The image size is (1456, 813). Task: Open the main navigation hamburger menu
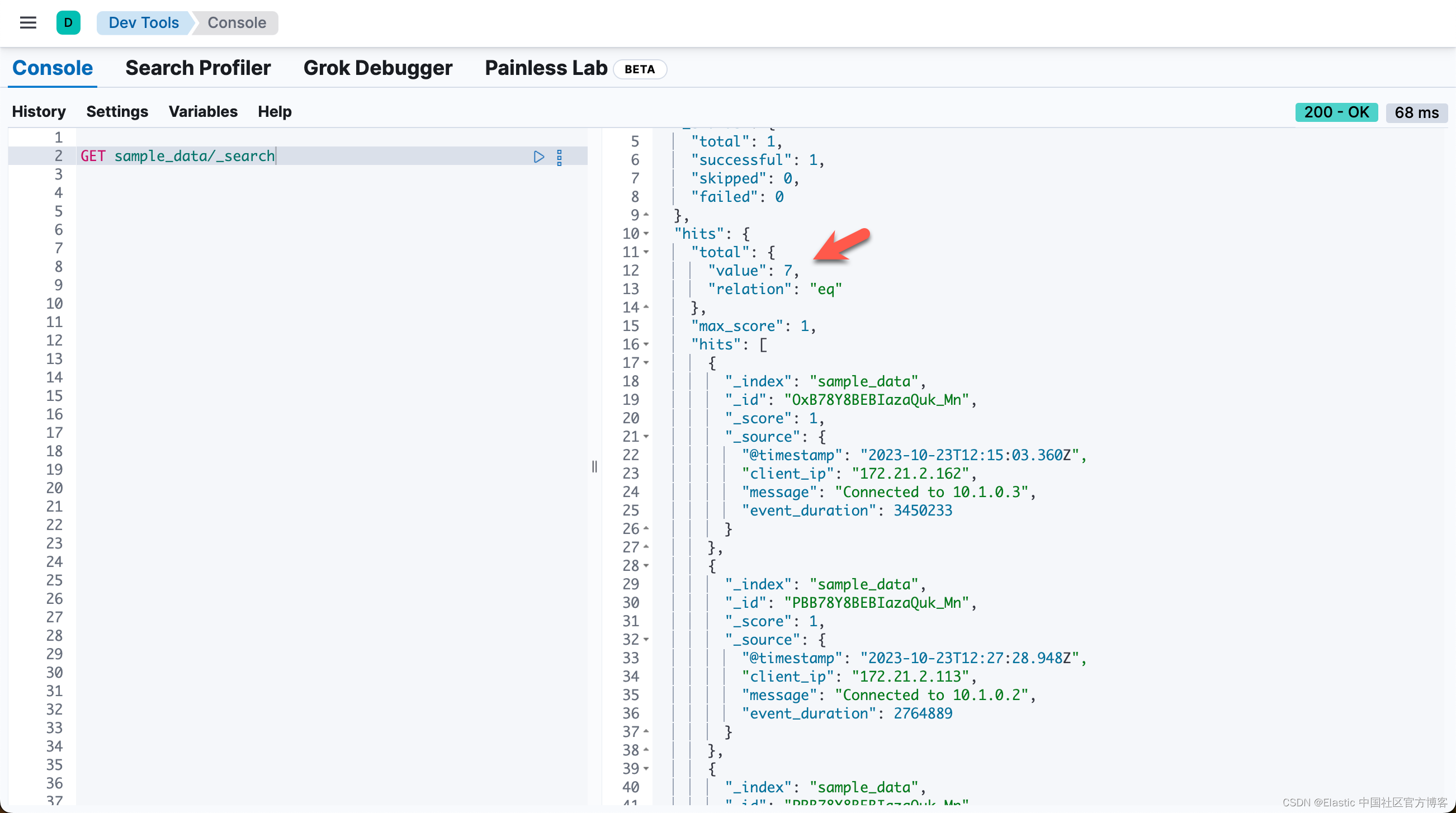click(x=28, y=22)
